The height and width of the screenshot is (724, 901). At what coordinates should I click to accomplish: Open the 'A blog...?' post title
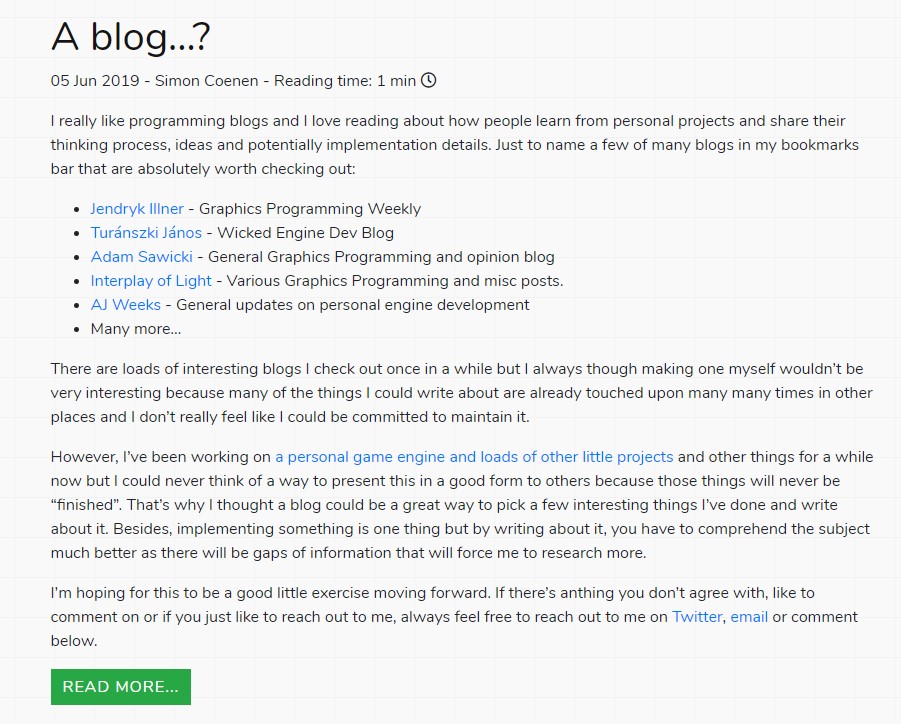point(131,36)
